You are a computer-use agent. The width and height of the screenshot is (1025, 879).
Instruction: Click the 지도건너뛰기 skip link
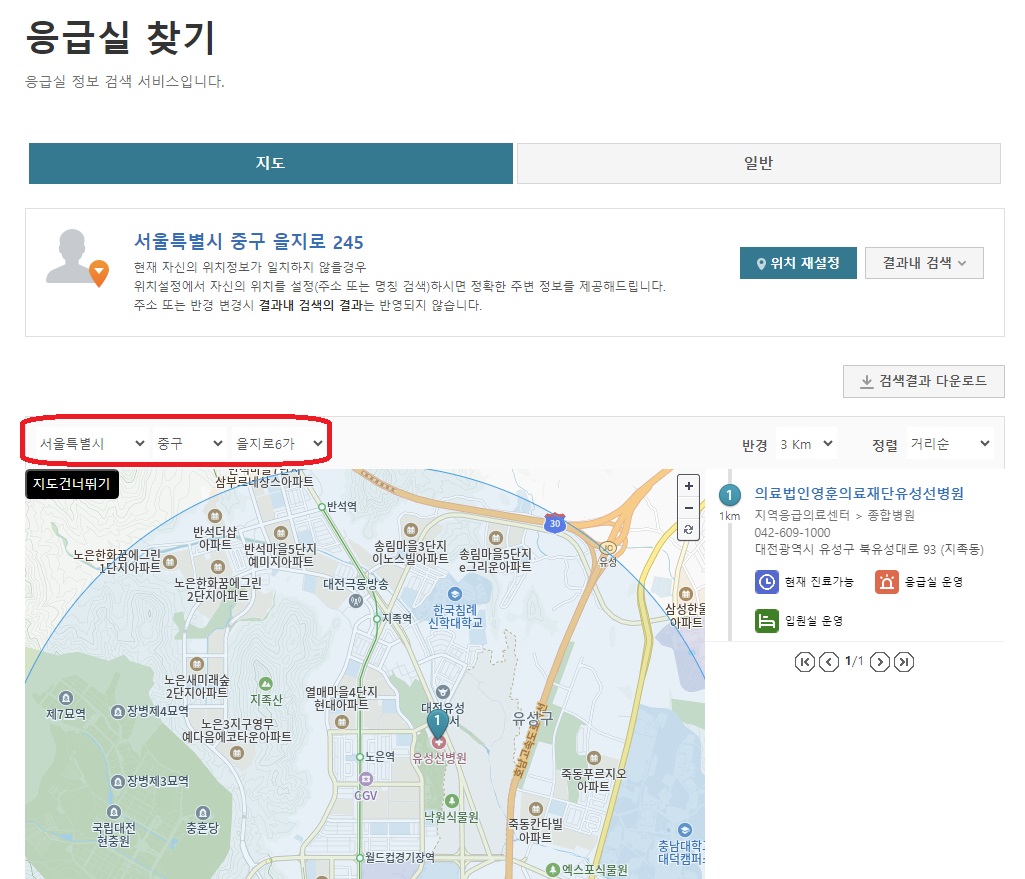tap(72, 484)
